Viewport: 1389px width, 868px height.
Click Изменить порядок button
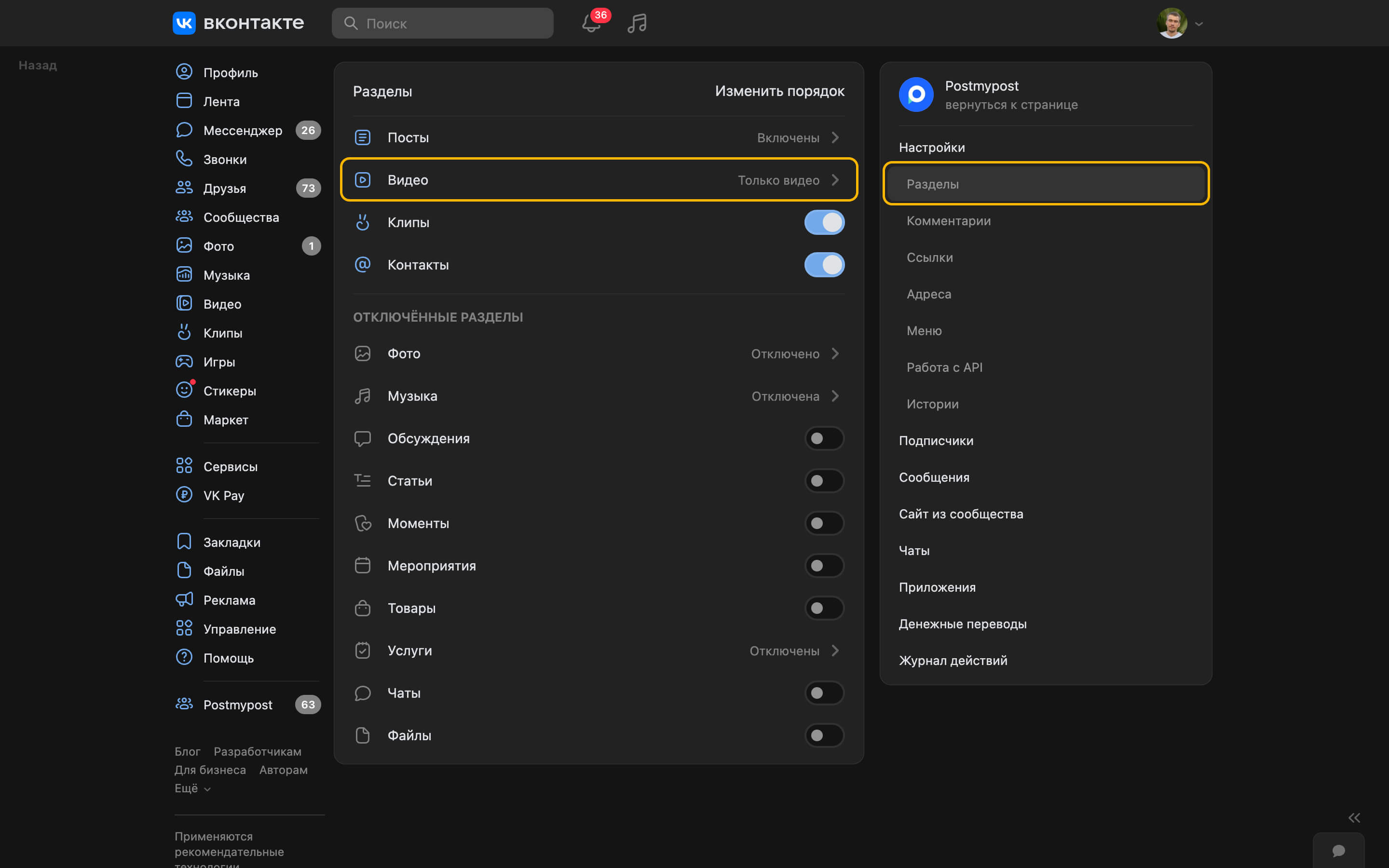tap(779, 91)
